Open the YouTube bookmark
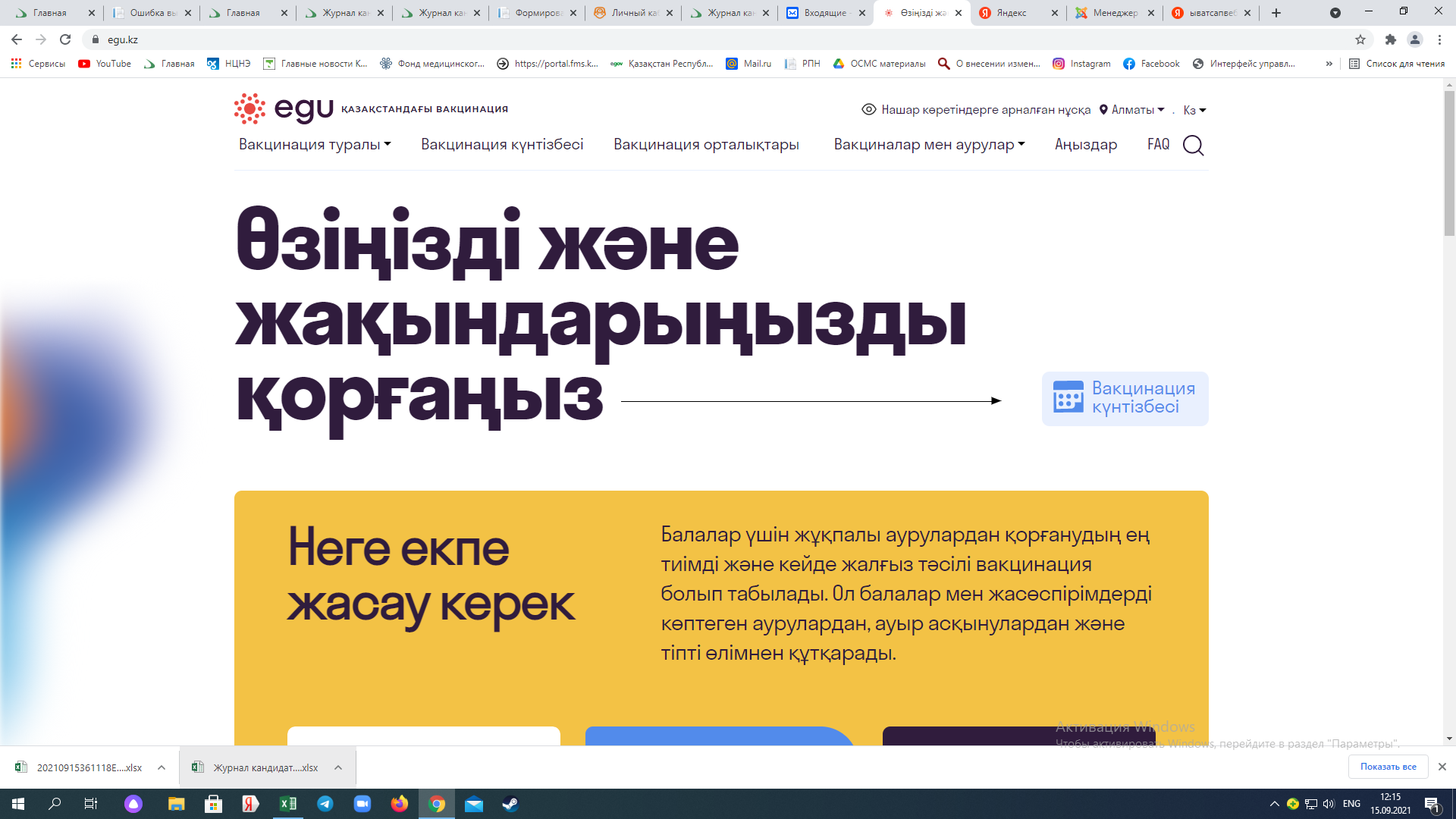Screen dimensions: 1456x819 (105, 64)
